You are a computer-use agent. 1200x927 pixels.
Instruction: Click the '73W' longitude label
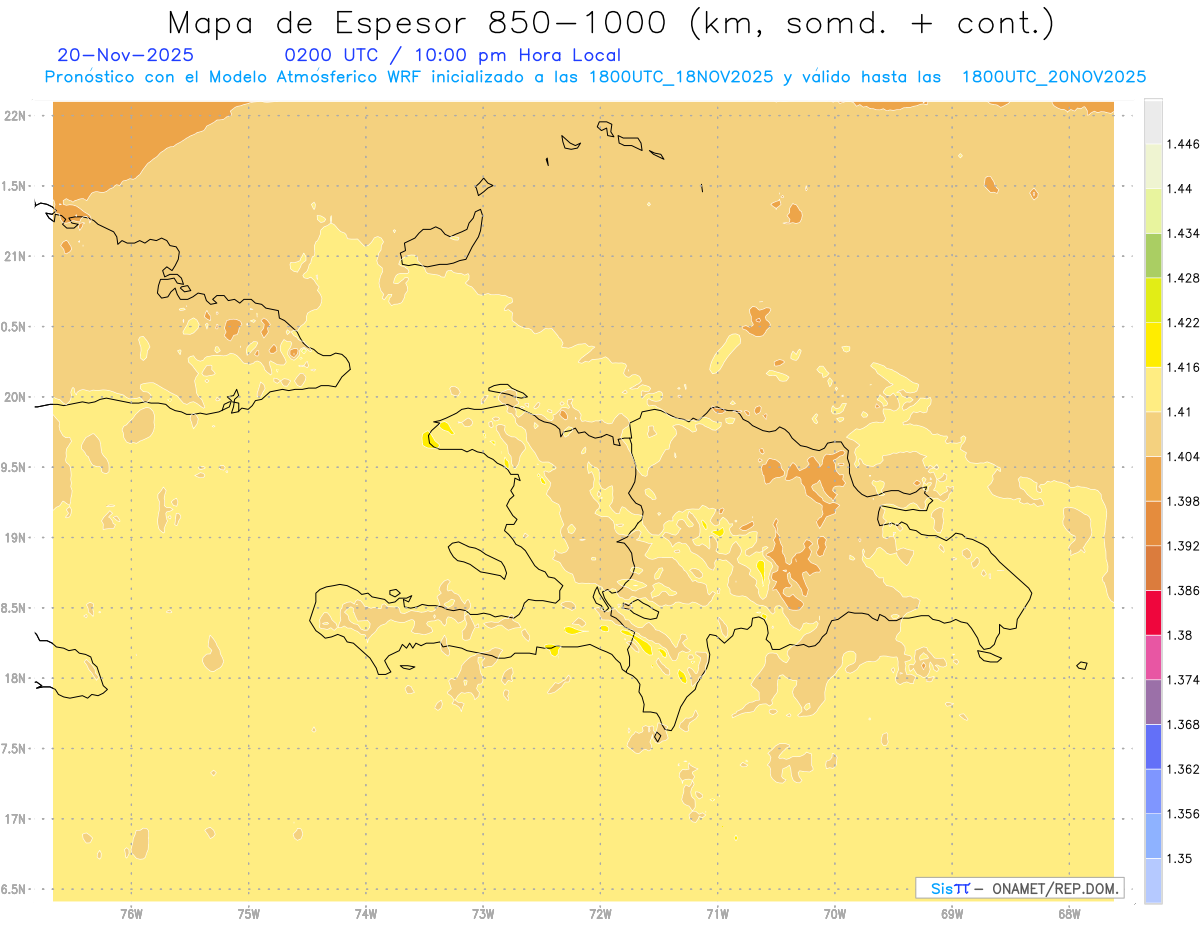[483, 913]
